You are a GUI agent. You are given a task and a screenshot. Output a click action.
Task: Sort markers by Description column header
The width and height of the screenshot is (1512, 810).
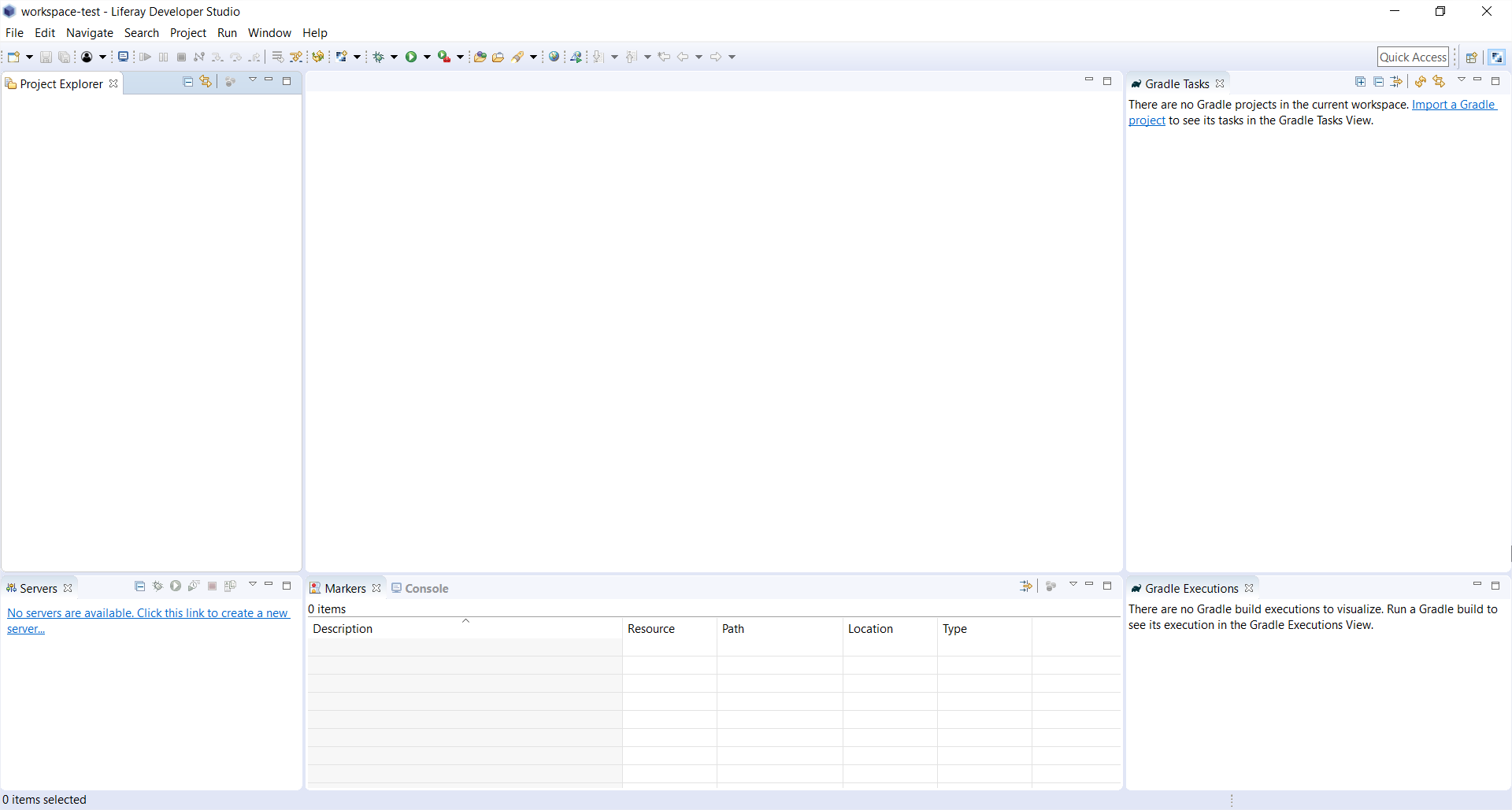(x=465, y=629)
